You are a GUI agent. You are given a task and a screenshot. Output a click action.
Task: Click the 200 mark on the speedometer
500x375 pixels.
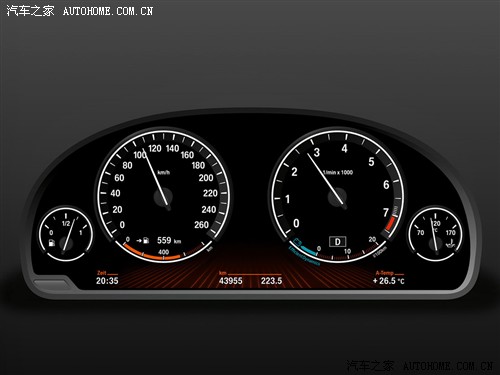point(206,178)
